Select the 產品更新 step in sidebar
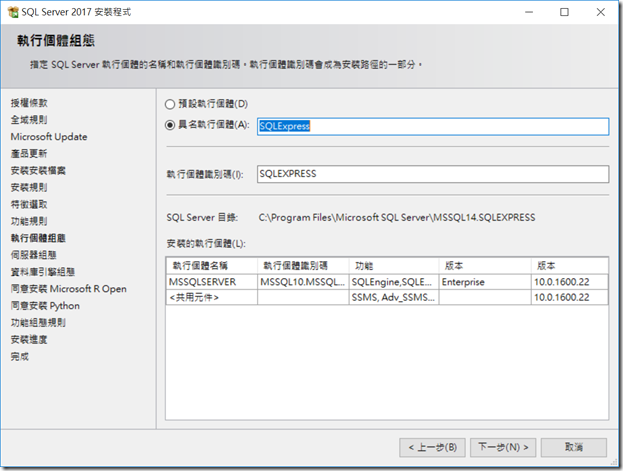The width and height of the screenshot is (623, 471). (x=29, y=153)
